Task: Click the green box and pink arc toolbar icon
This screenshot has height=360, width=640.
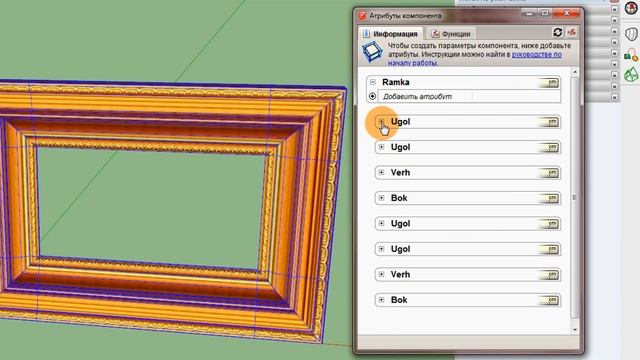Action: pos(631,55)
